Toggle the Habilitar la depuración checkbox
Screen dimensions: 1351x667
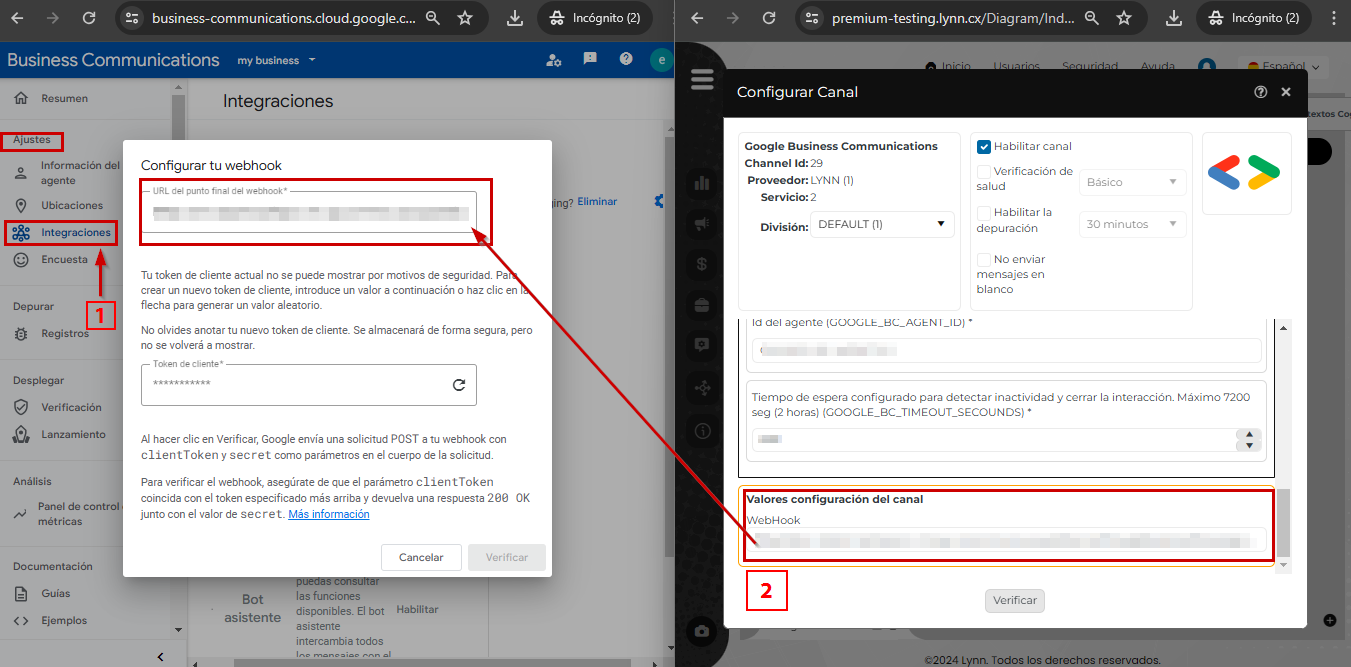(984, 213)
